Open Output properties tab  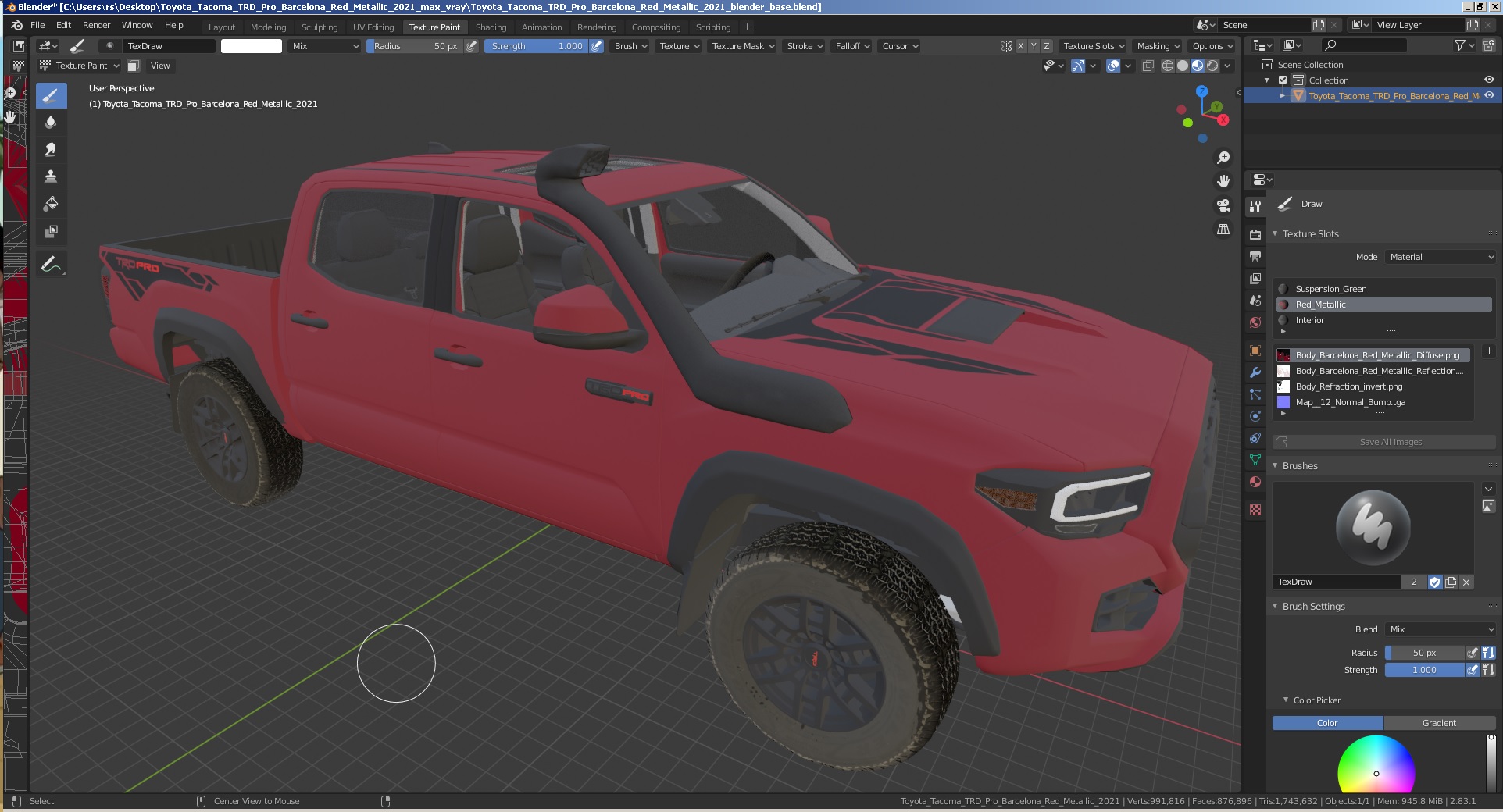[1255, 257]
